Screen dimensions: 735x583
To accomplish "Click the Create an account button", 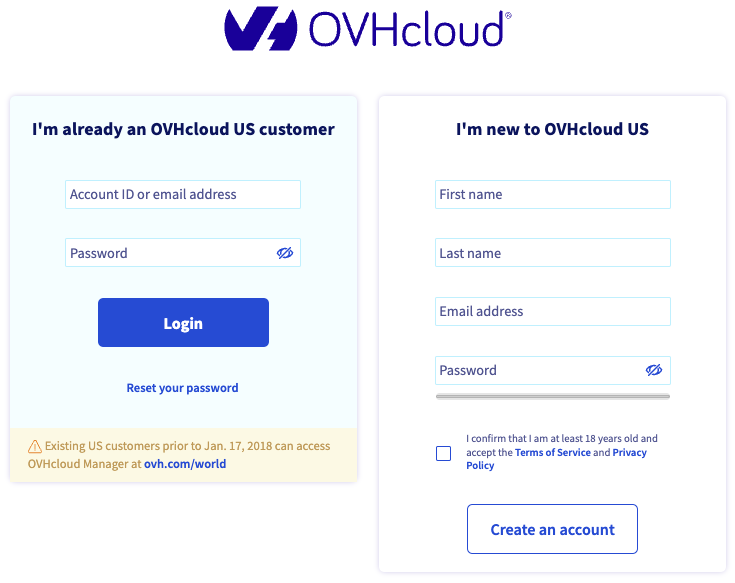I will tap(552, 529).
